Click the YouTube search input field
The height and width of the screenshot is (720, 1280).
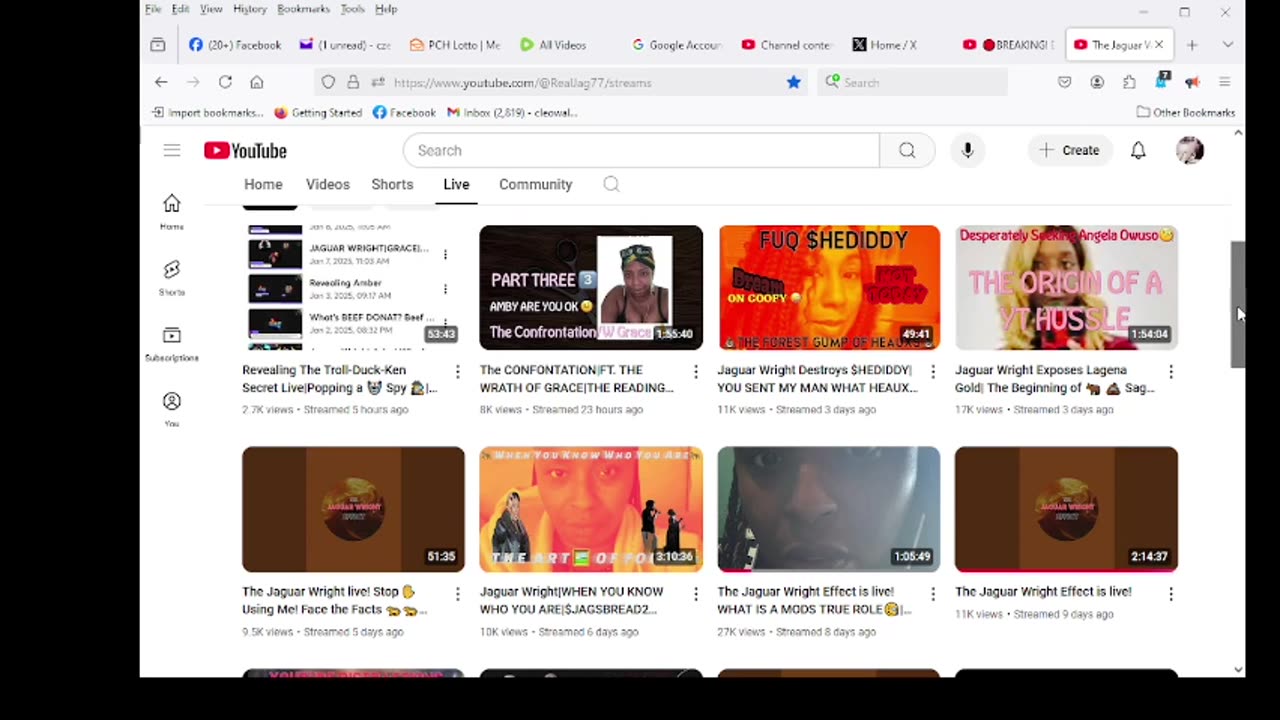tap(641, 150)
